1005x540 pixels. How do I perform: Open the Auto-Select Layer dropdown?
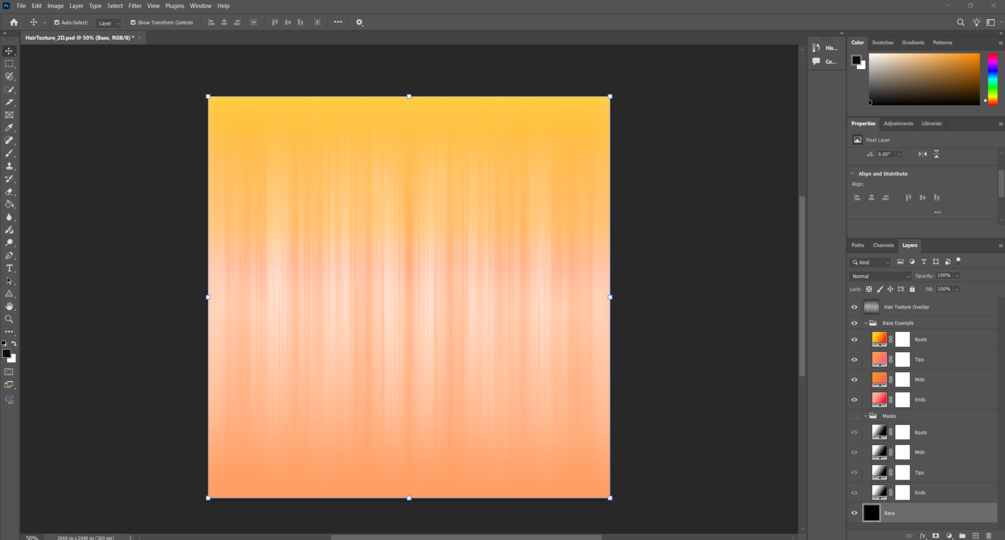point(108,23)
